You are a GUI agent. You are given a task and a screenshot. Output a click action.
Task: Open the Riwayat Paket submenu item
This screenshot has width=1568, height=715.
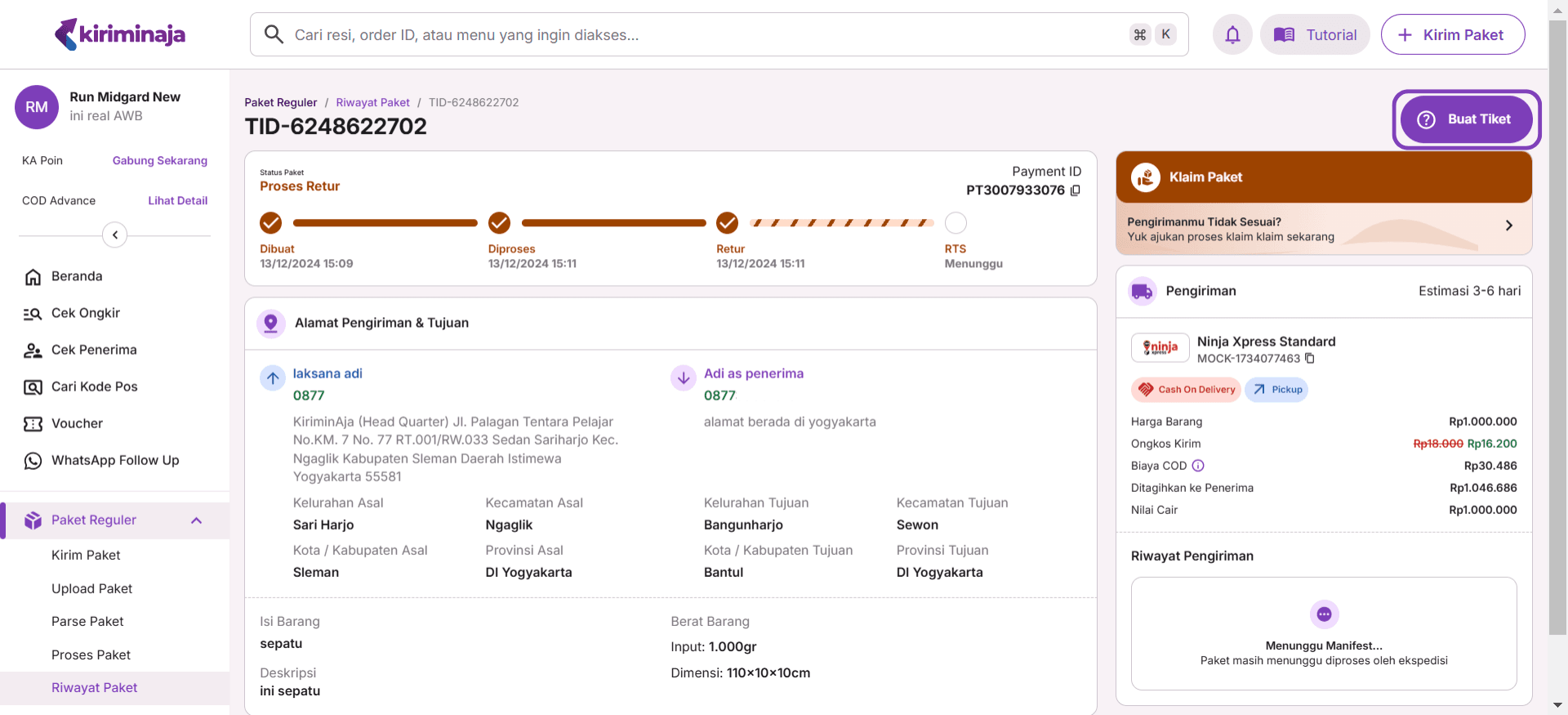click(94, 688)
